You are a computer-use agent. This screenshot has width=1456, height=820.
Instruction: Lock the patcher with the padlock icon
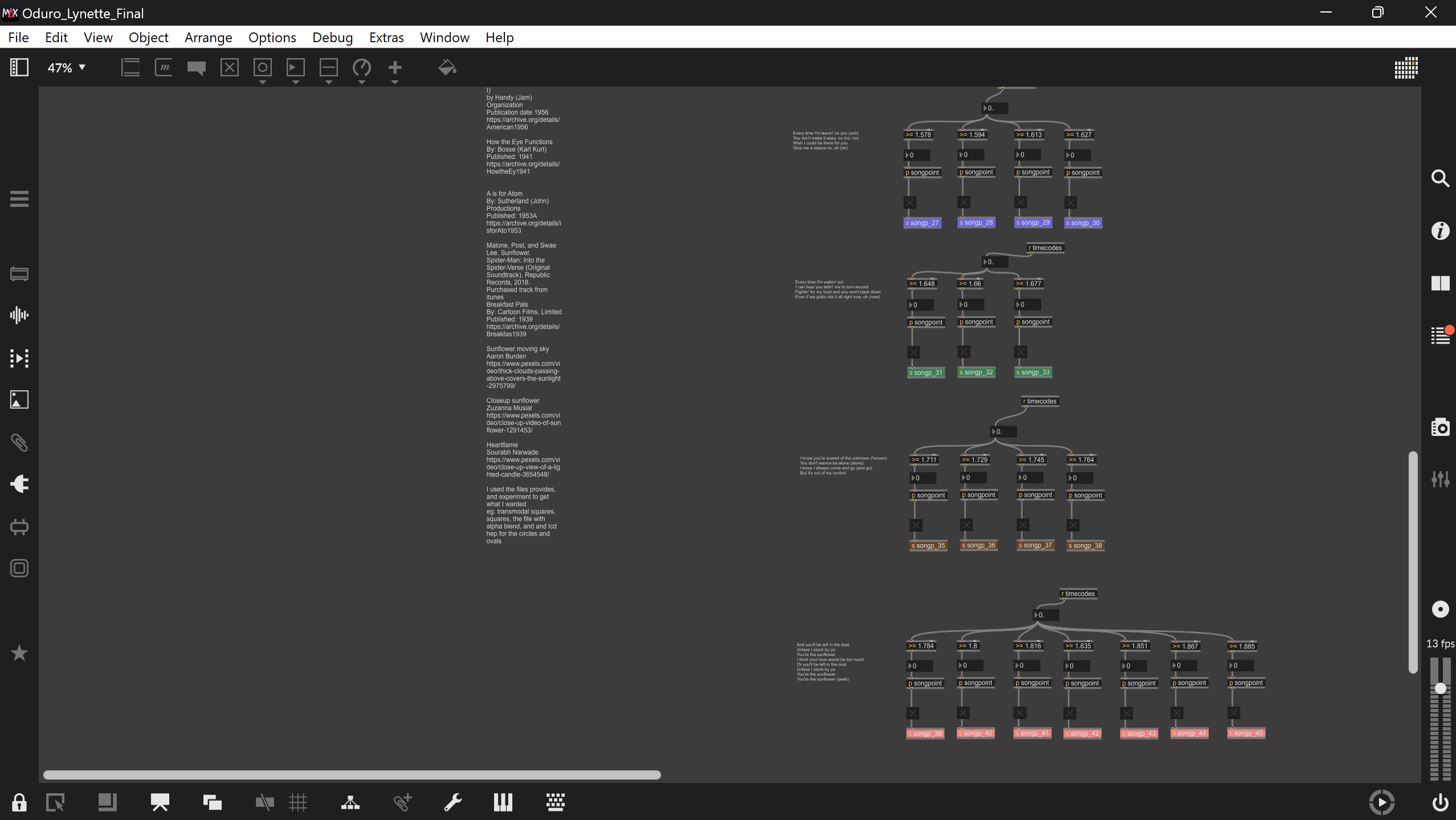coord(19,802)
